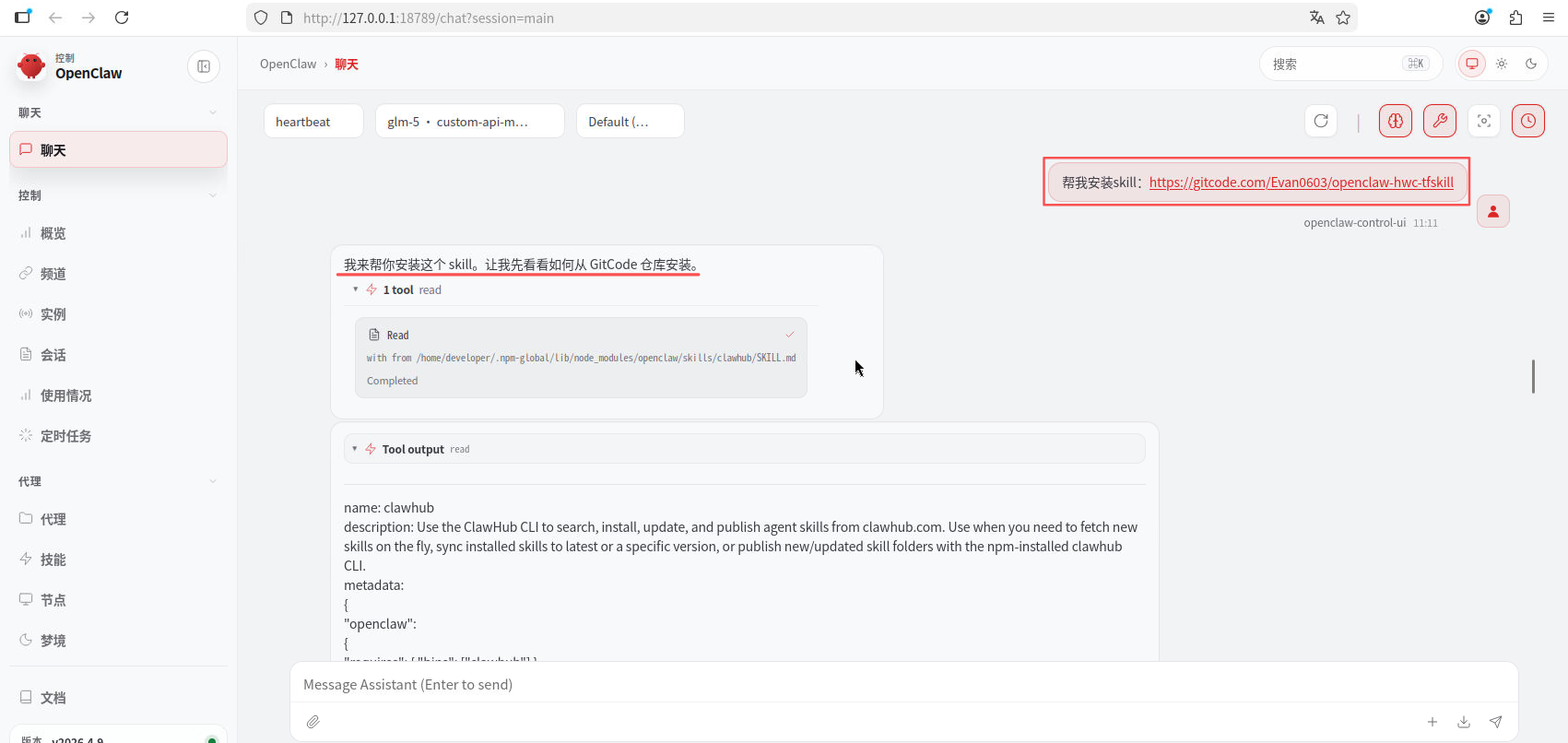Click the page info icon in the address bar
Image resolution: width=1568 pixels, height=743 pixels.
point(287,18)
